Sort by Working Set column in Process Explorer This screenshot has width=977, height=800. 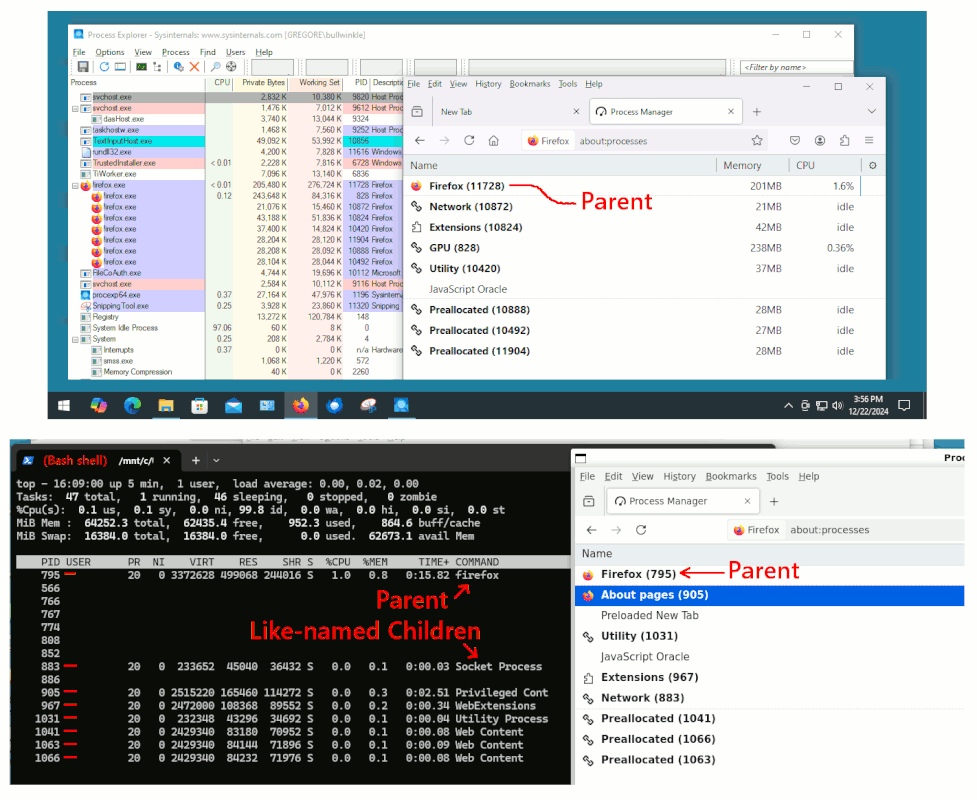point(319,83)
